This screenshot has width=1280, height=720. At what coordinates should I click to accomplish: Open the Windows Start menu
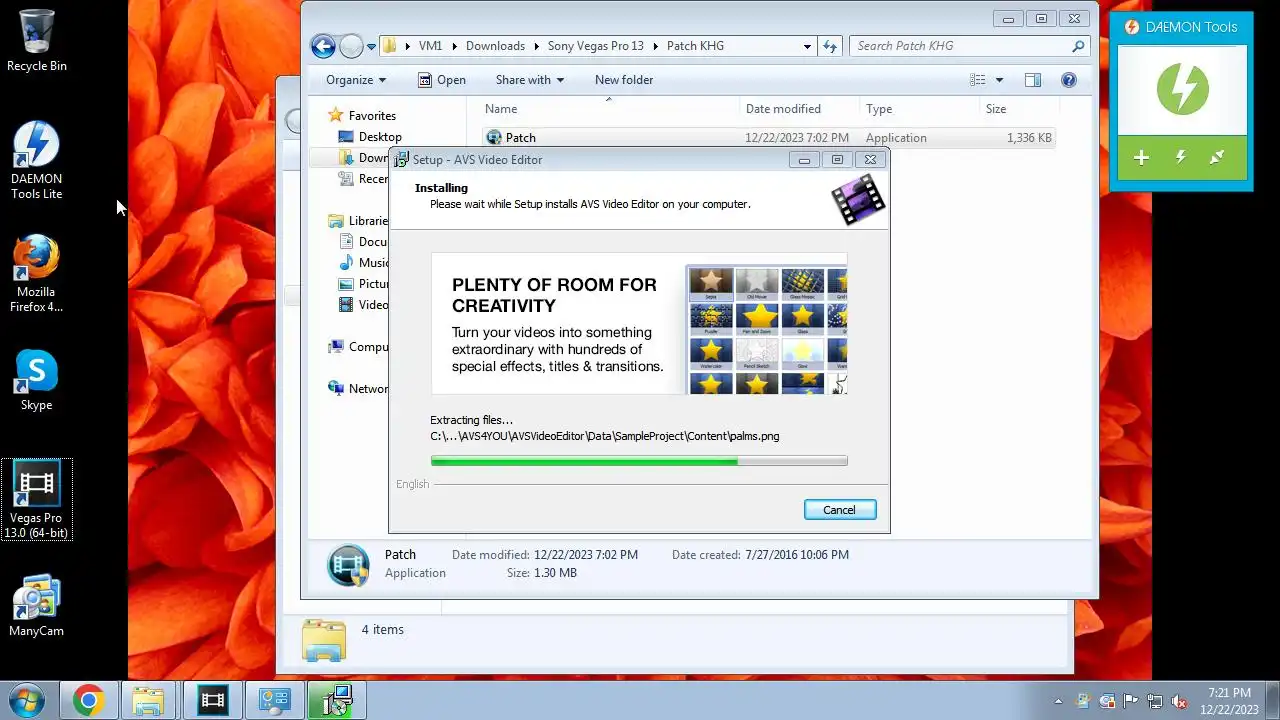tap(25, 700)
